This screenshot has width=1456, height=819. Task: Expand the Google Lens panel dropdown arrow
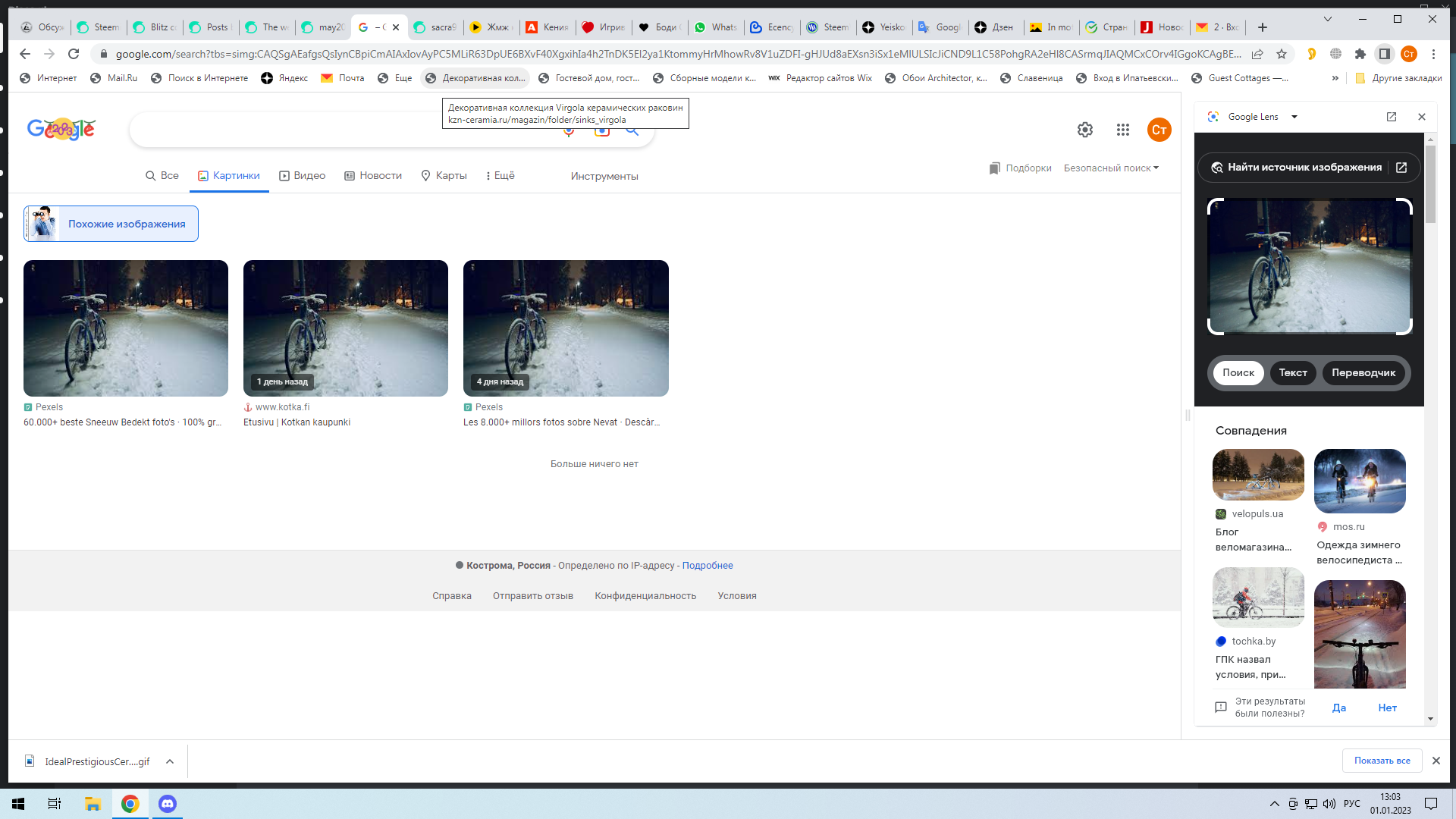[1294, 117]
